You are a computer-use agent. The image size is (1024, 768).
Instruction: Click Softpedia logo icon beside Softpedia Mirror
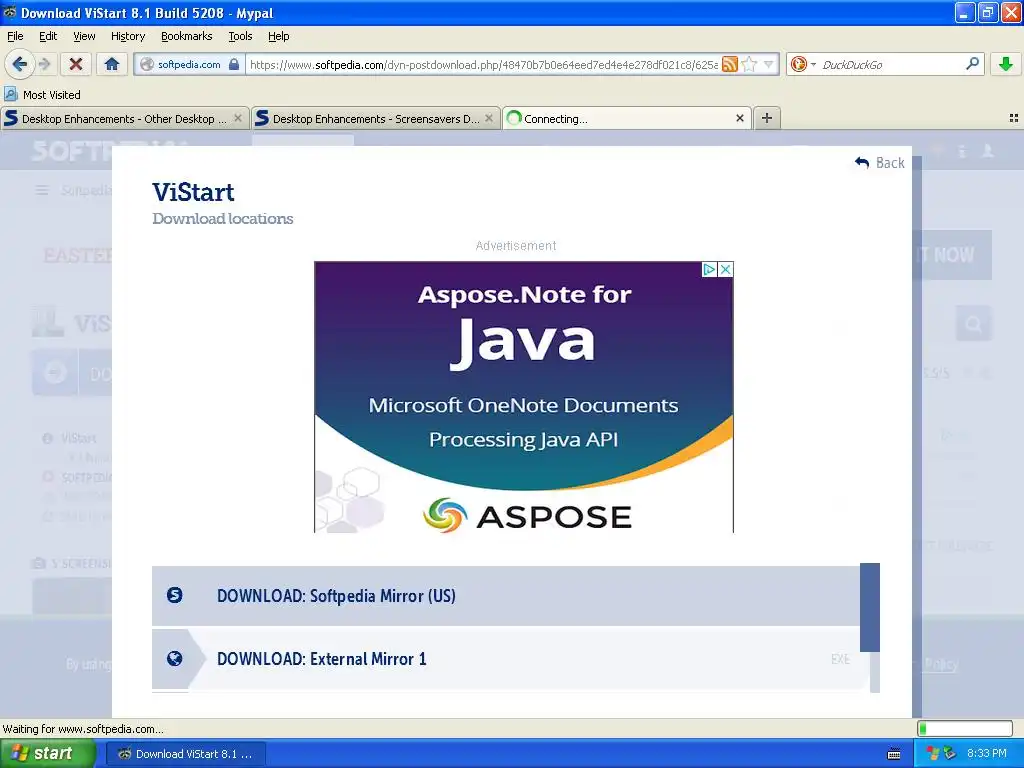tap(174, 595)
